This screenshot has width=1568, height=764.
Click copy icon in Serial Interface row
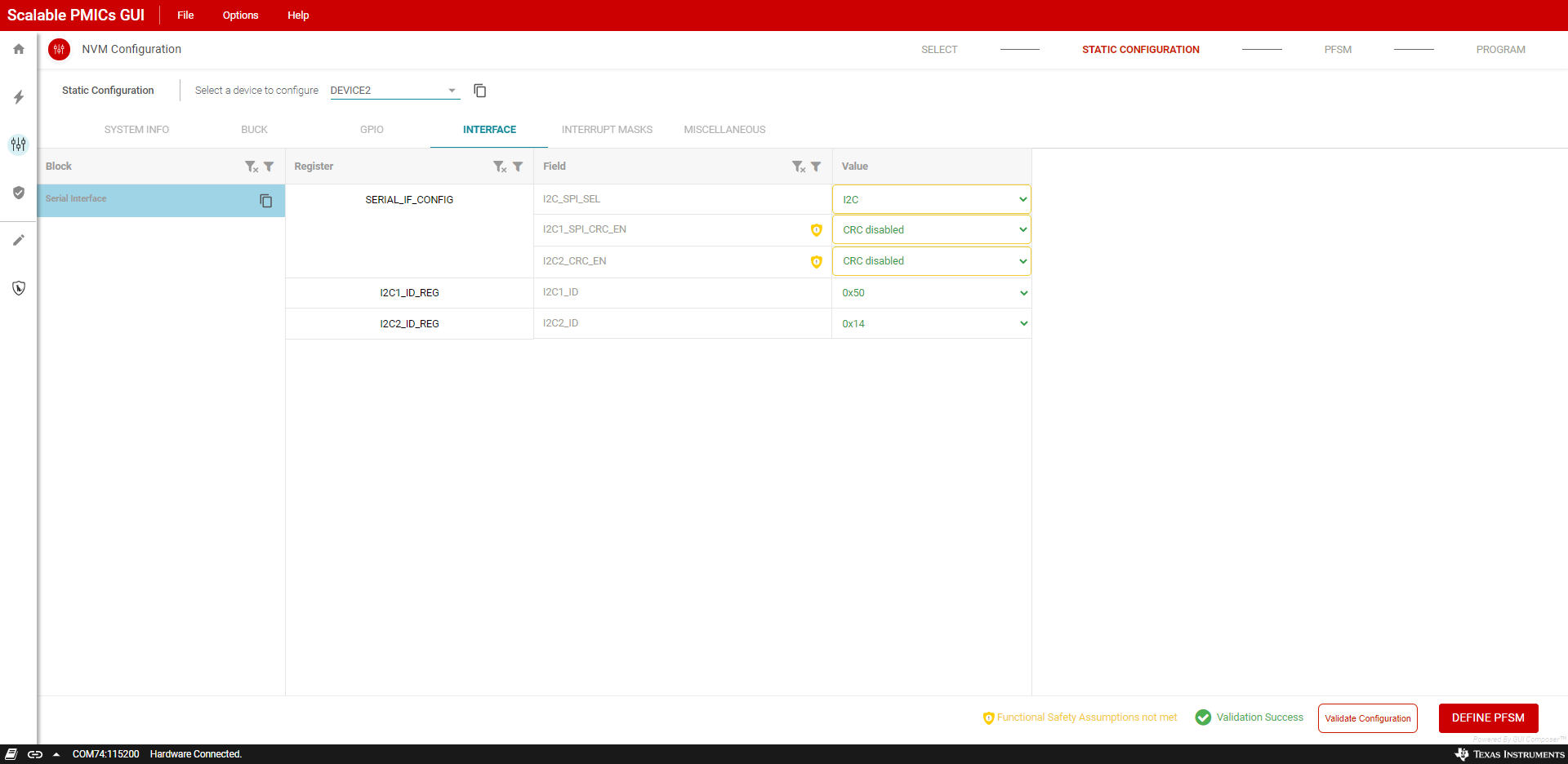tap(265, 201)
